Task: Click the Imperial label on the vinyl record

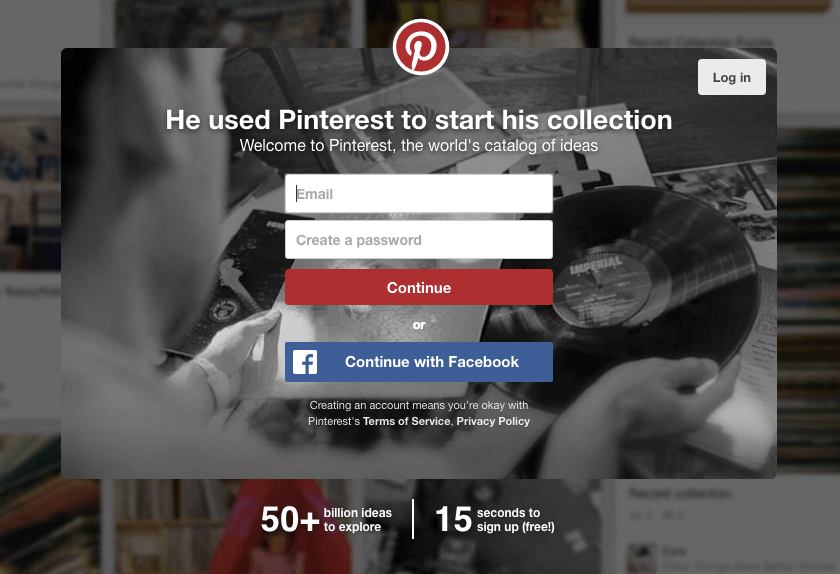Action: pyautogui.click(x=596, y=264)
